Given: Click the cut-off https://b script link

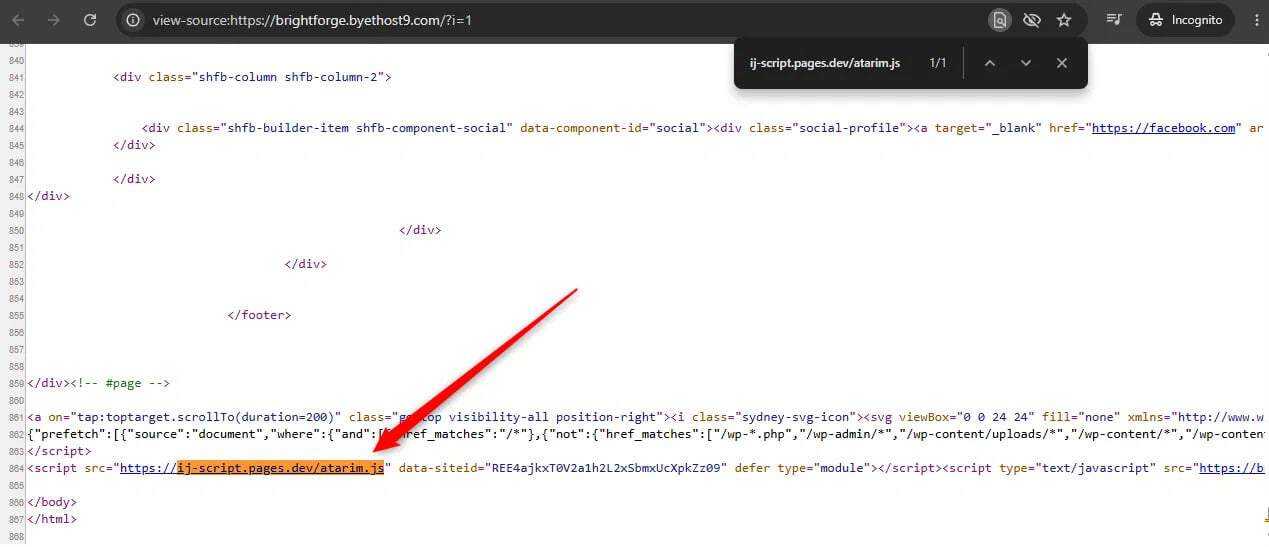Looking at the screenshot, I should pyautogui.click(x=1233, y=468).
